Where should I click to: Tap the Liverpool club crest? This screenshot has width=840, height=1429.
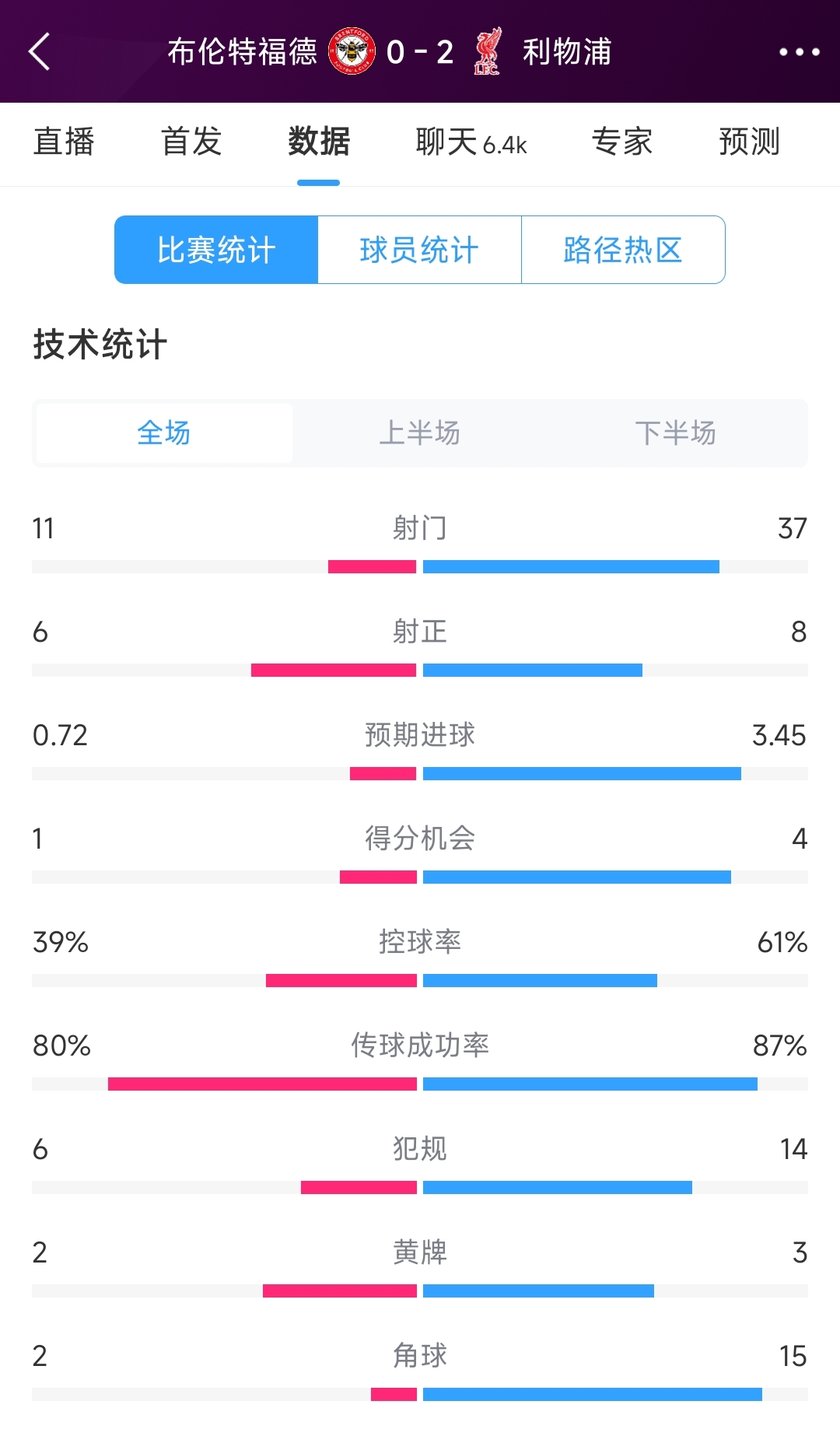488,52
